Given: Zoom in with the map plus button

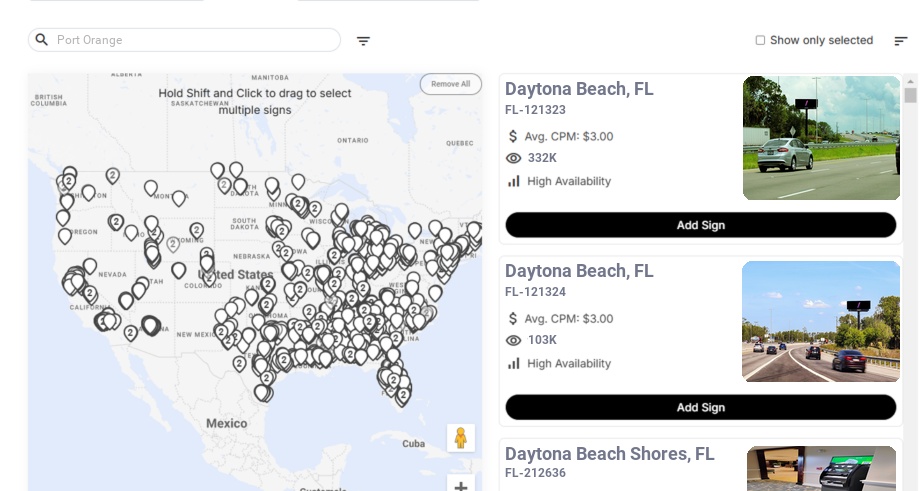Looking at the screenshot, I should (x=461, y=486).
